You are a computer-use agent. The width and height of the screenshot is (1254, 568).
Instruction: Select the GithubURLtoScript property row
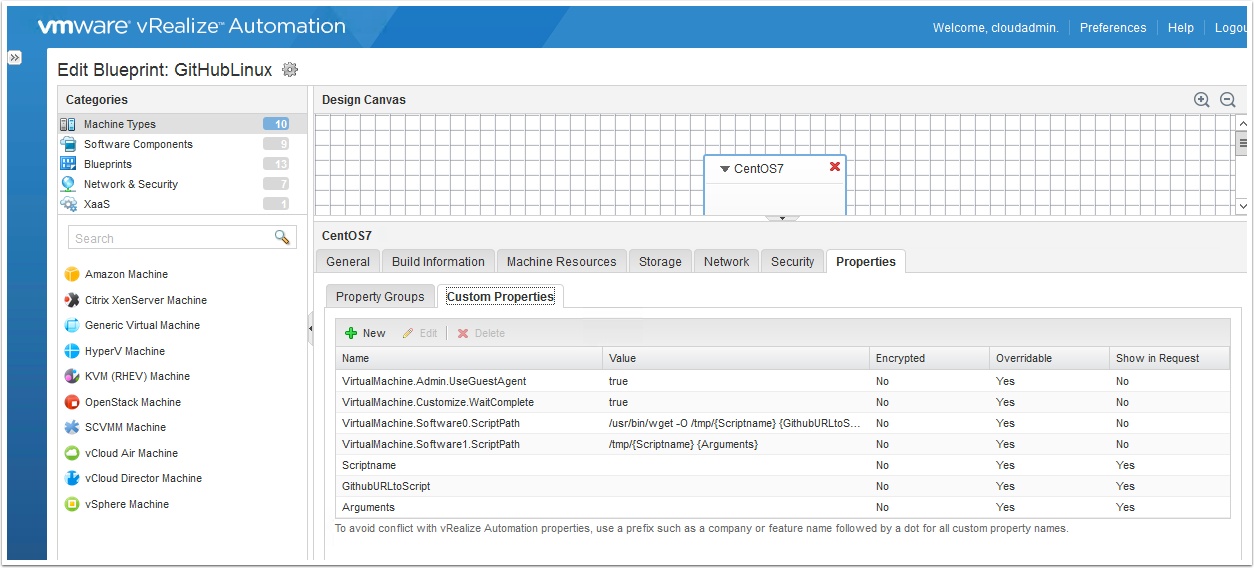pyautogui.click(x=783, y=486)
